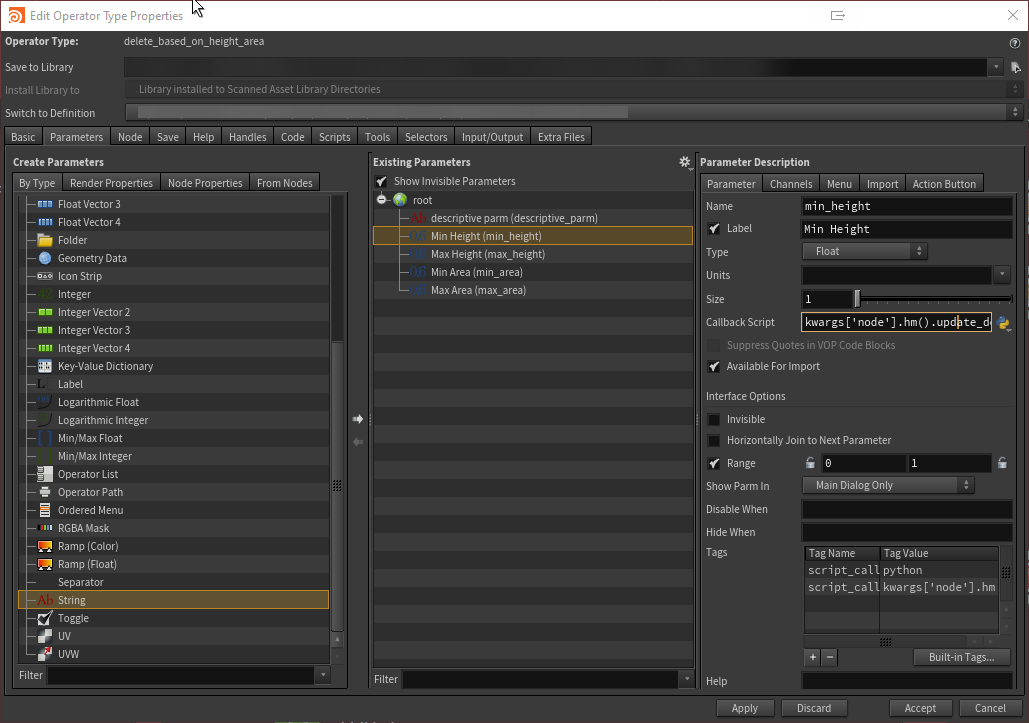Click the right arrow to add parameter
Viewport: 1029px width, 723px height.
coord(358,419)
